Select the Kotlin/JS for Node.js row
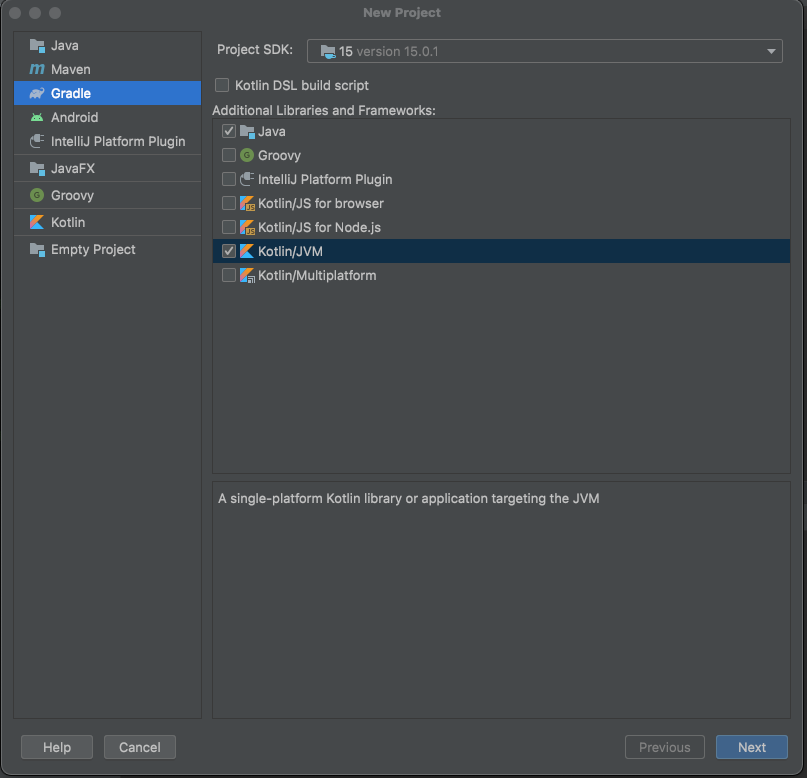The height and width of the screenshot is (778, 807). [x=319, y=228]
